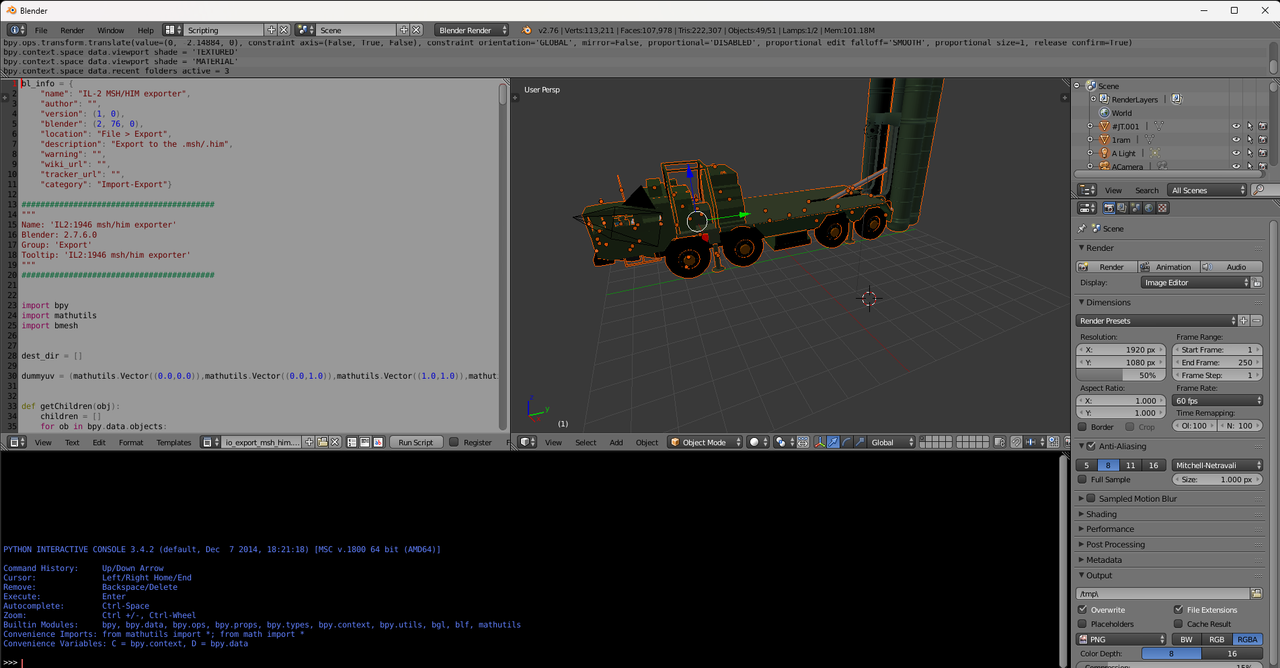Screen dimensions: 1280x668
Task: Toggle selectability arrow for #JT.001
Action: 1250,126
